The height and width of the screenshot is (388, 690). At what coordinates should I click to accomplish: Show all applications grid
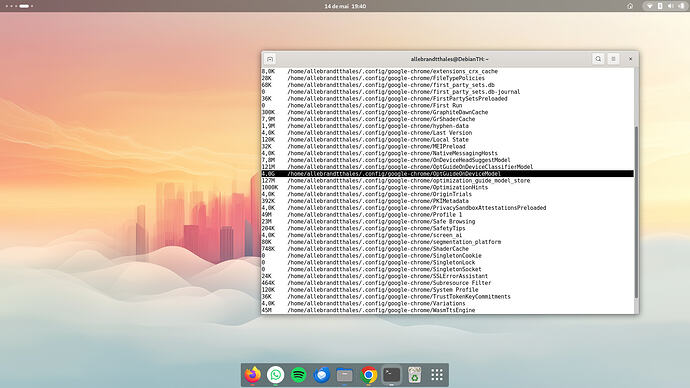(437, 375)
